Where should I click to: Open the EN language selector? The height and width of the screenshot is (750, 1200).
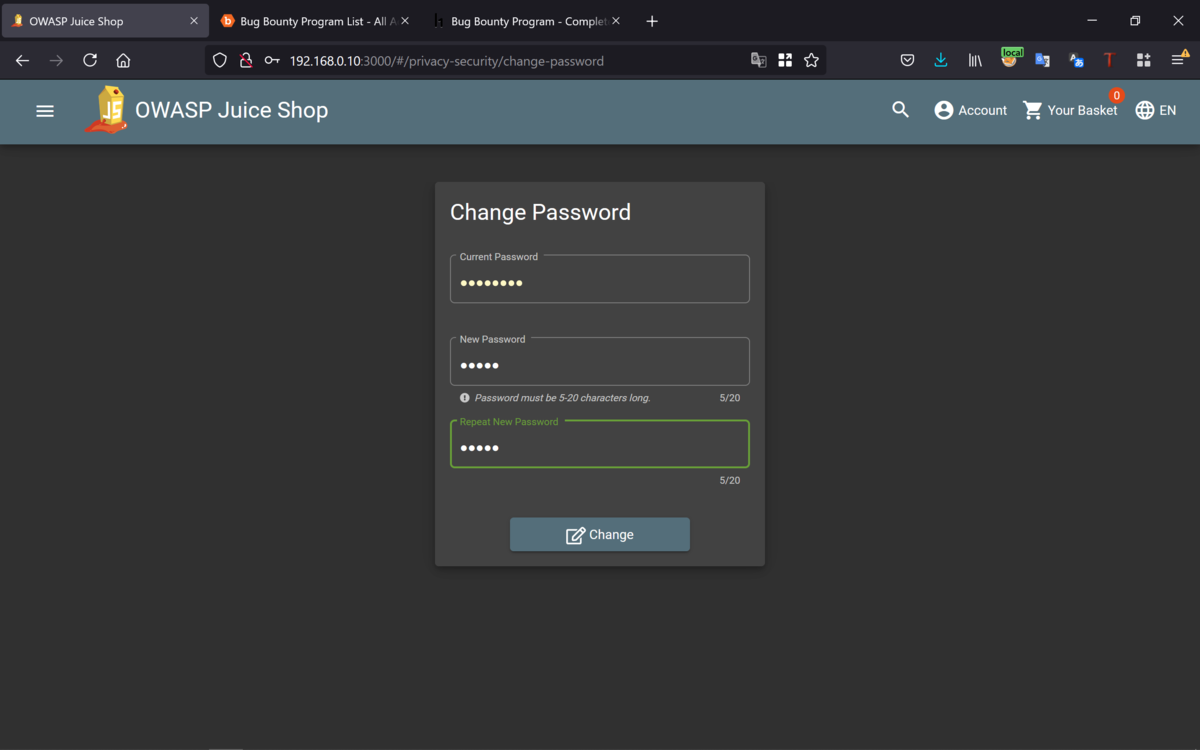coord(1156,110)
